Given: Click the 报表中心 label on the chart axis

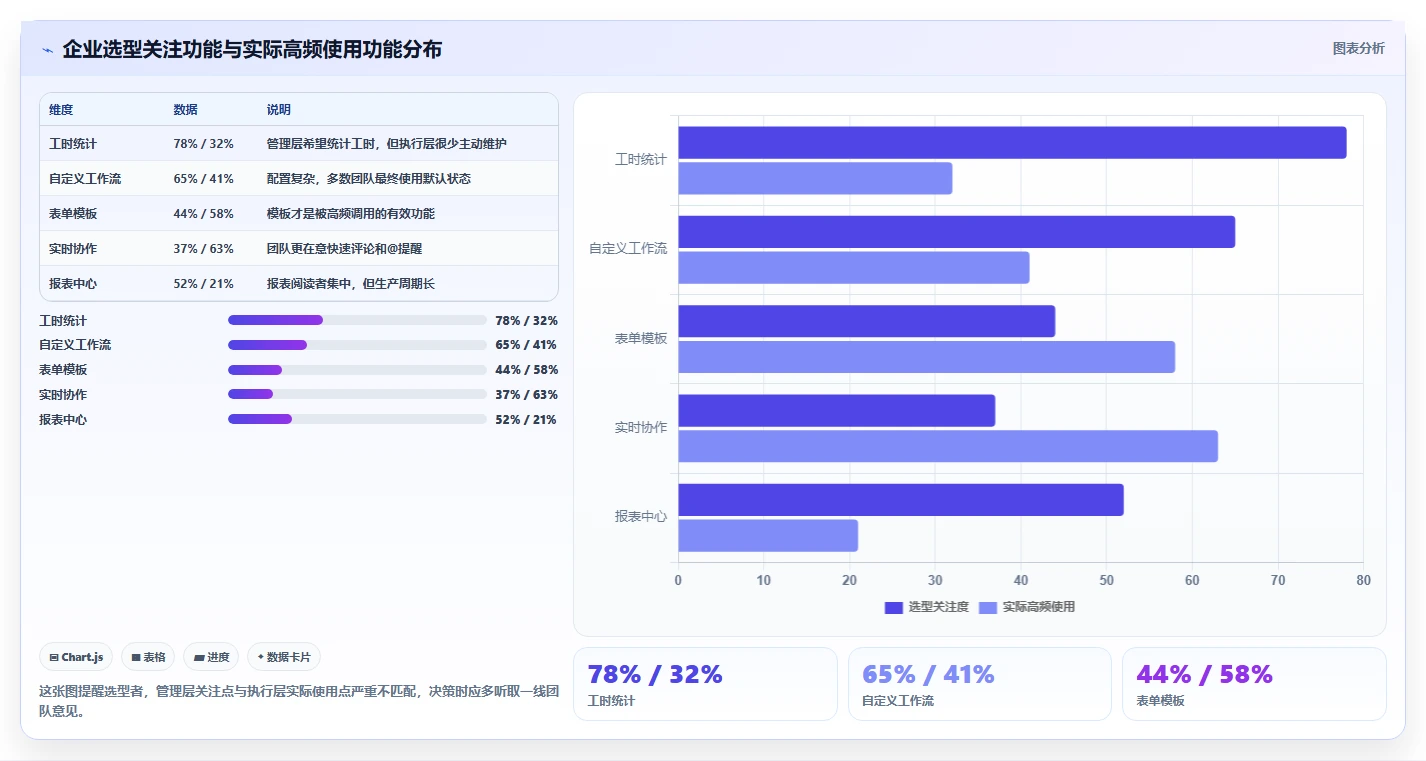Looking at the screenshot, I should (x=640, y=517).
